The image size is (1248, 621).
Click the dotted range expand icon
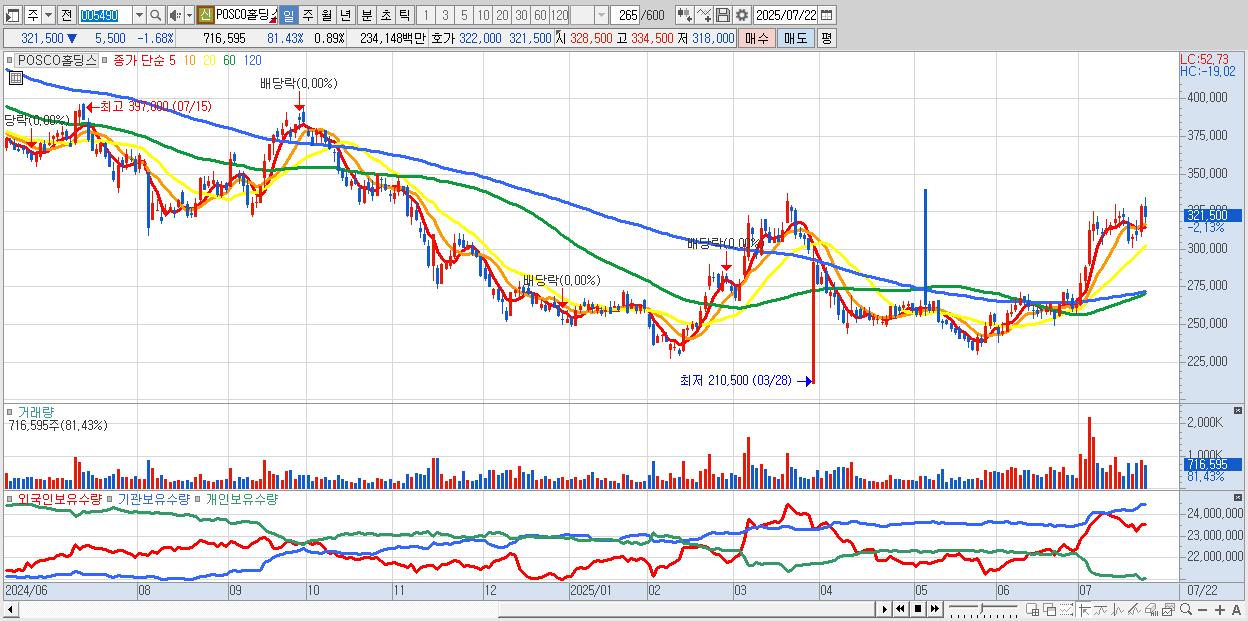(x=1066, y=610)
